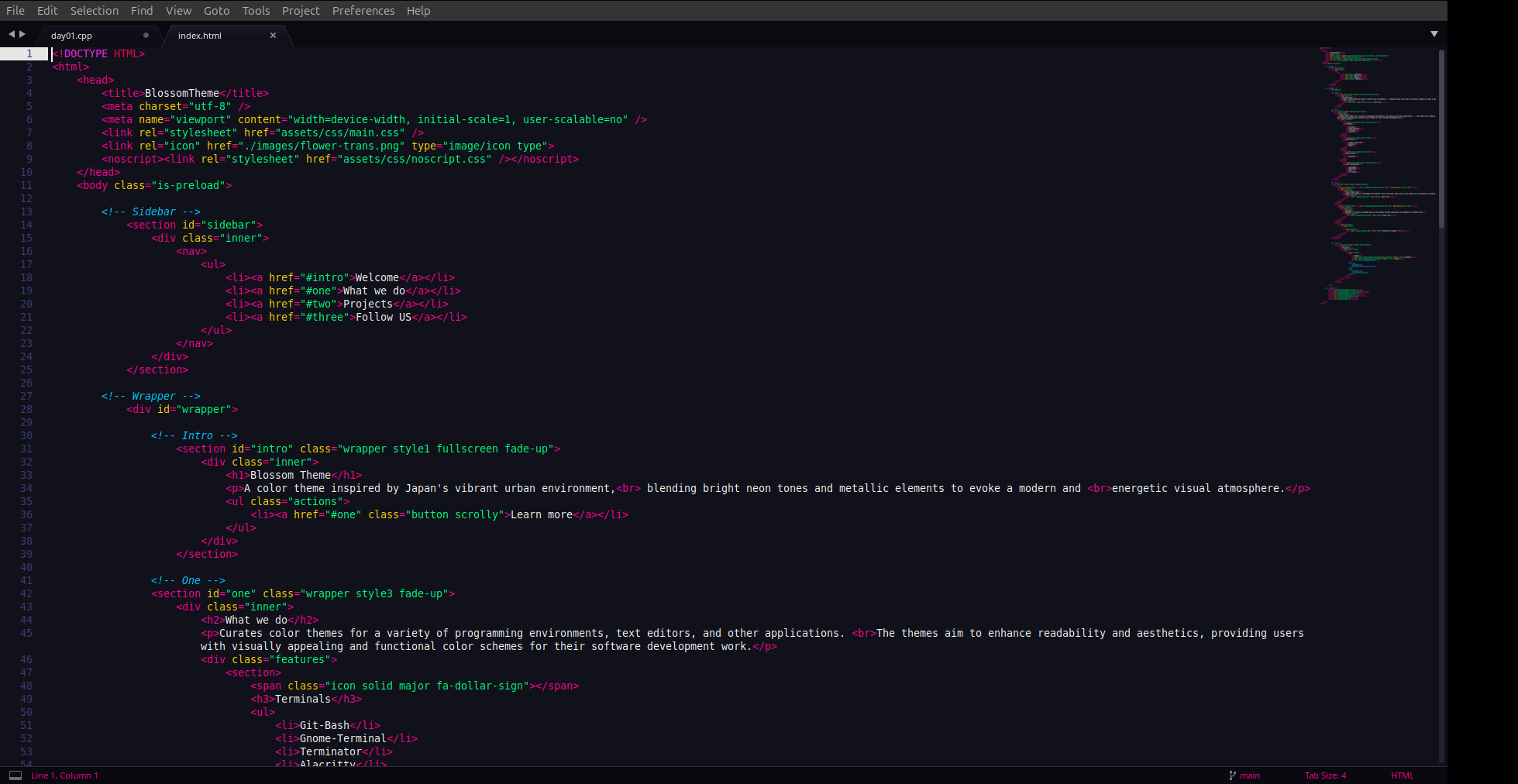This screenshot has width=1518, height=784.
Task: Click the "Terminator" list item text
Action: 331,751
